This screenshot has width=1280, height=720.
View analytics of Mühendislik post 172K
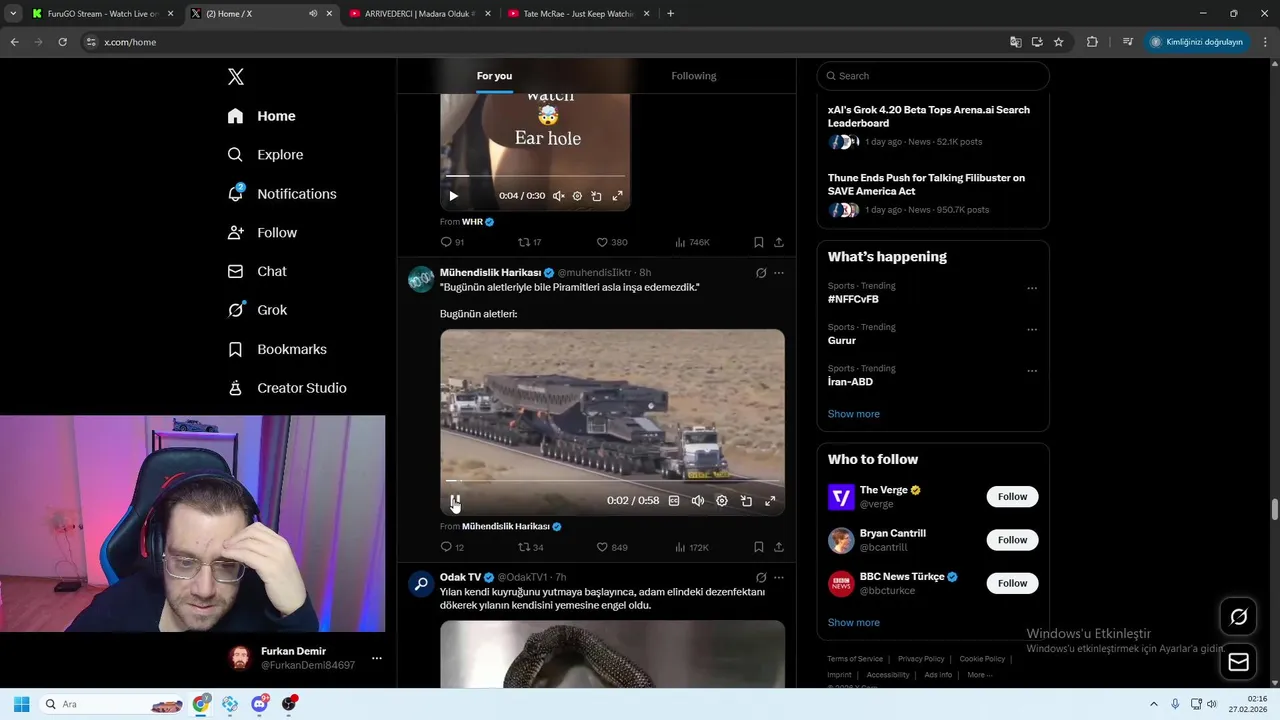(x=692, y=547)
